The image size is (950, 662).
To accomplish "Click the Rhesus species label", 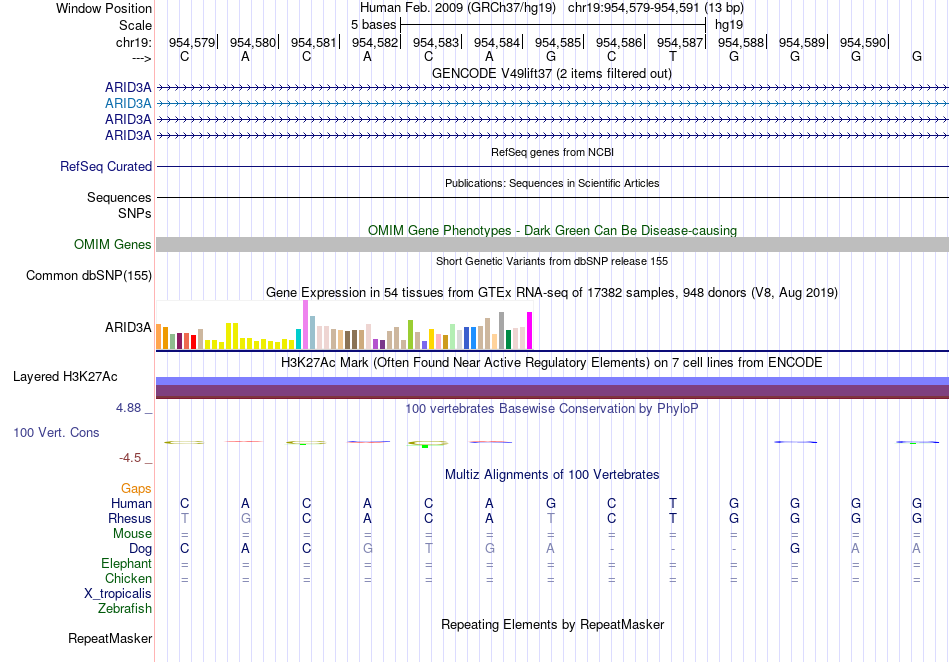I will (130, 519).
